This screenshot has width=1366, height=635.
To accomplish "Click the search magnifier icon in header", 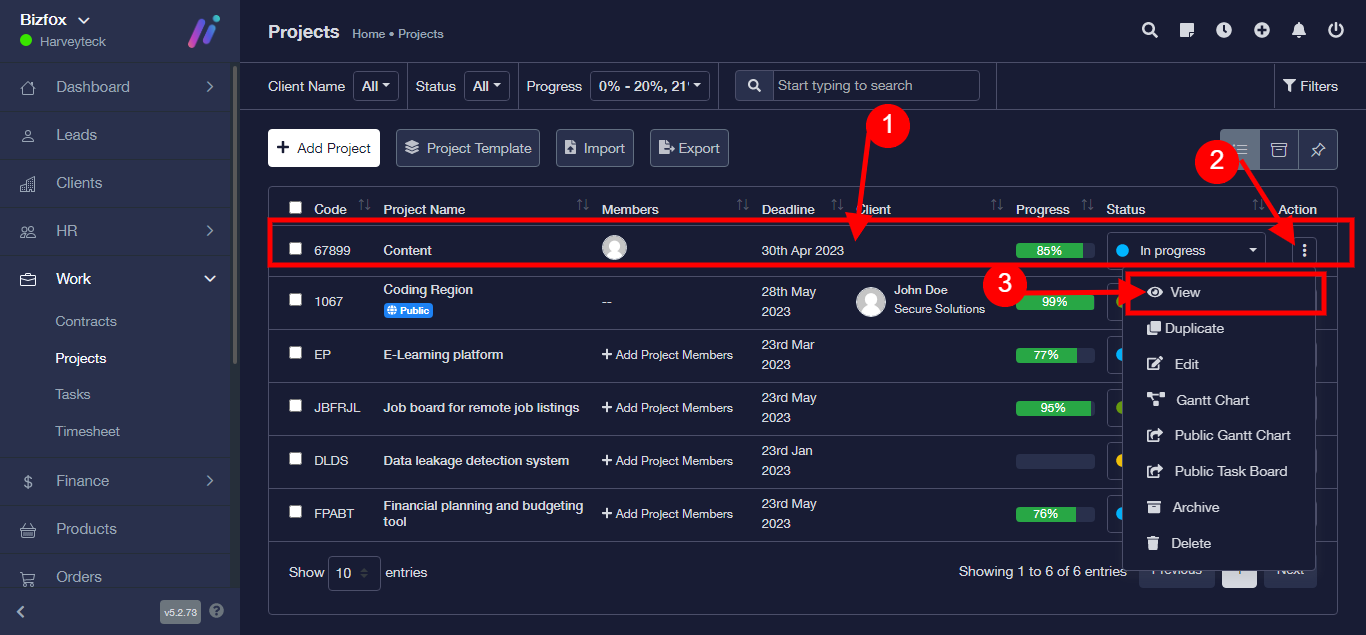I will (x=1150, y=31).
